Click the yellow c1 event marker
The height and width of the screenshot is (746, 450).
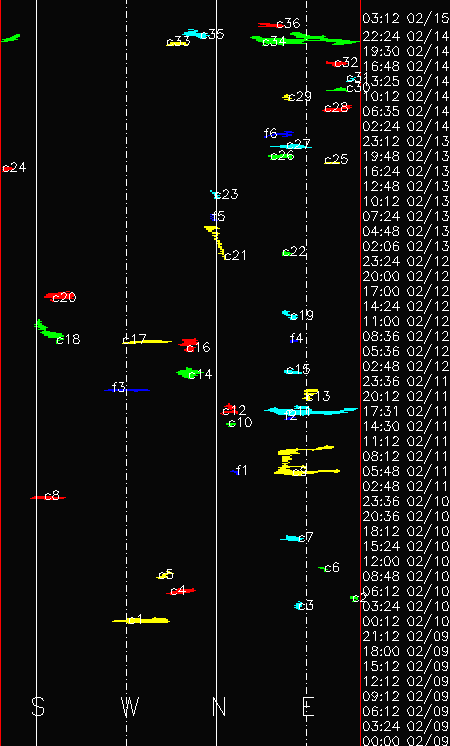coord(141,620)
